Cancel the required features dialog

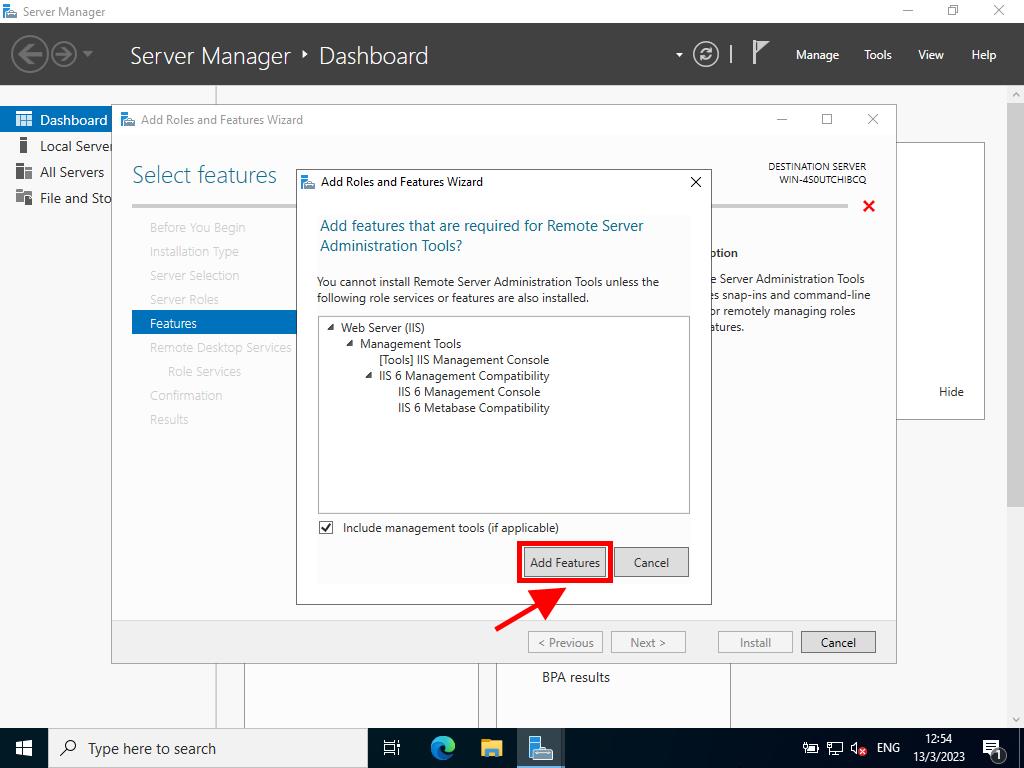pyautogui.click(x=651, y=562)
